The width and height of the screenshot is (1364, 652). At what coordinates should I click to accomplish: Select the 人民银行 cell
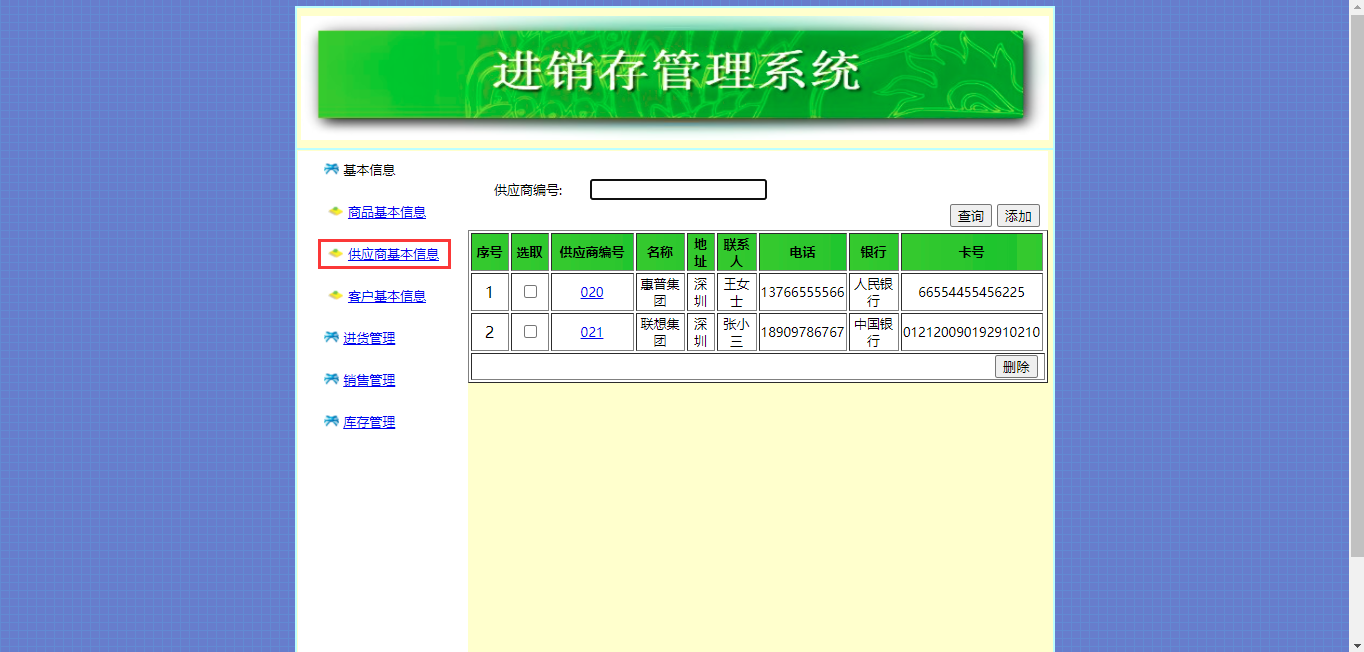[x=873, y=292]
